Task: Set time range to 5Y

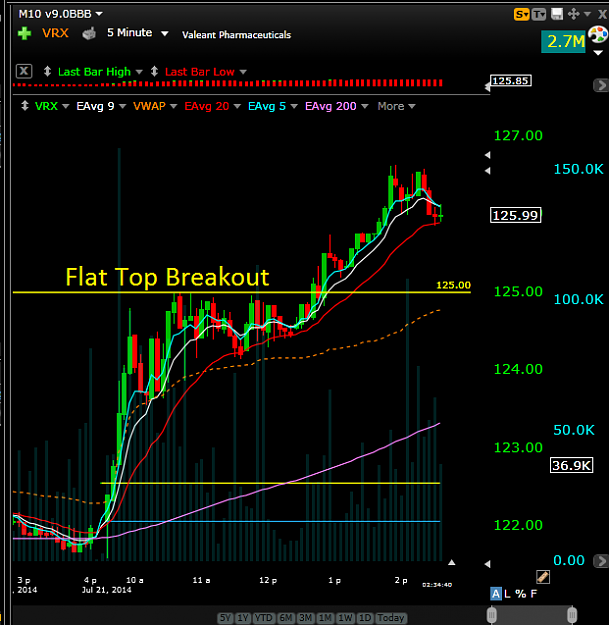Action: (225, 618)
